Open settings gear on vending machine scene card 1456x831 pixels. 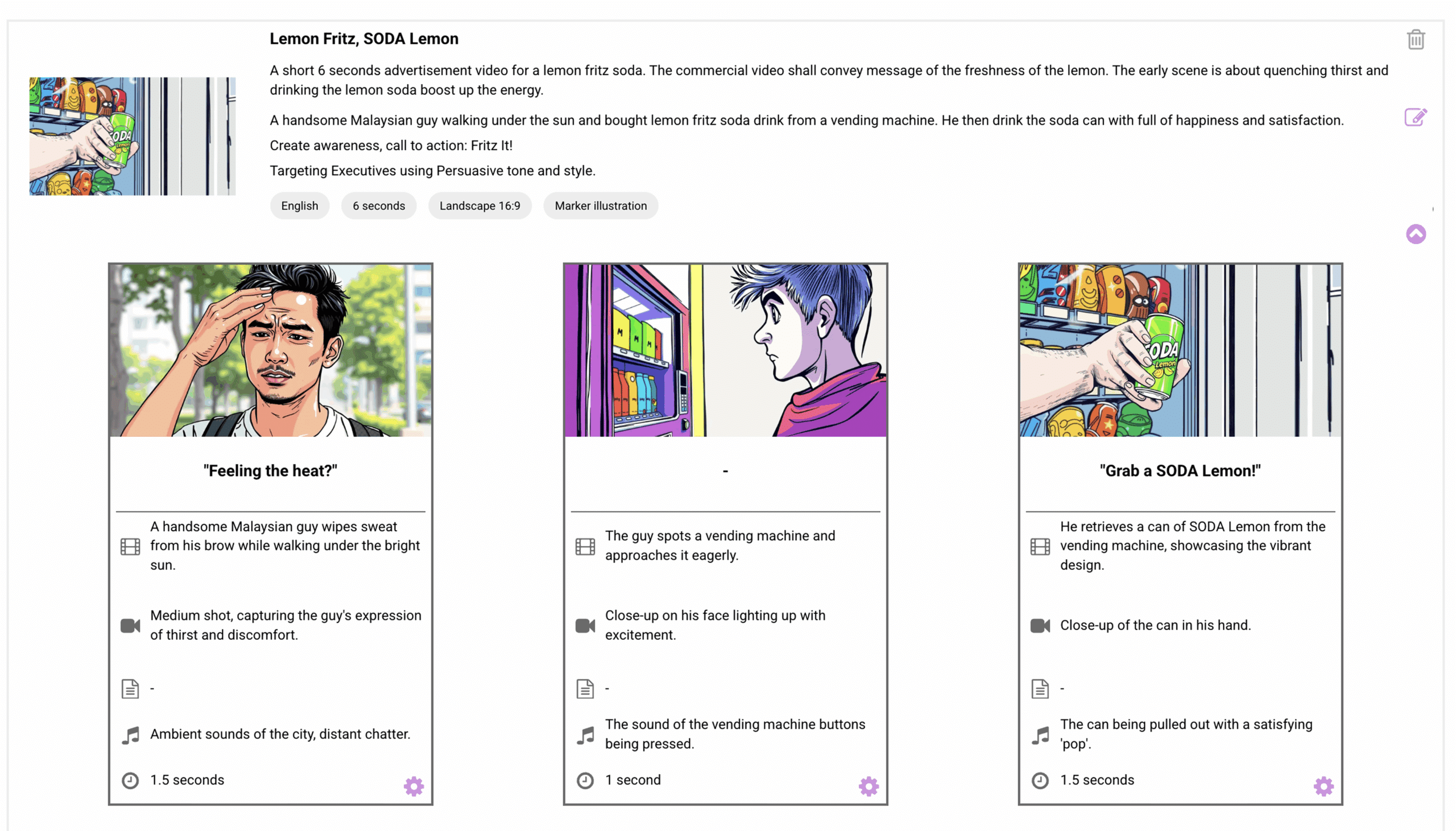point(868,786)
